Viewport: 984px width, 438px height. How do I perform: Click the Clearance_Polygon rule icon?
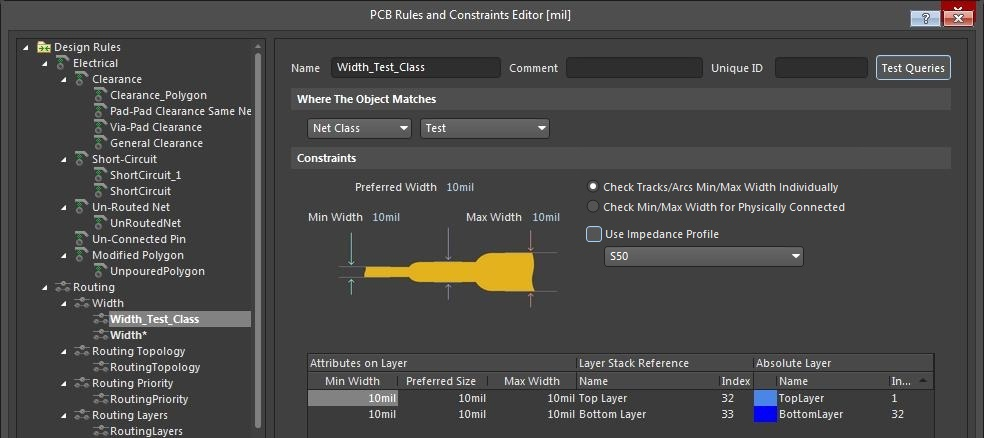coord(100,95)
